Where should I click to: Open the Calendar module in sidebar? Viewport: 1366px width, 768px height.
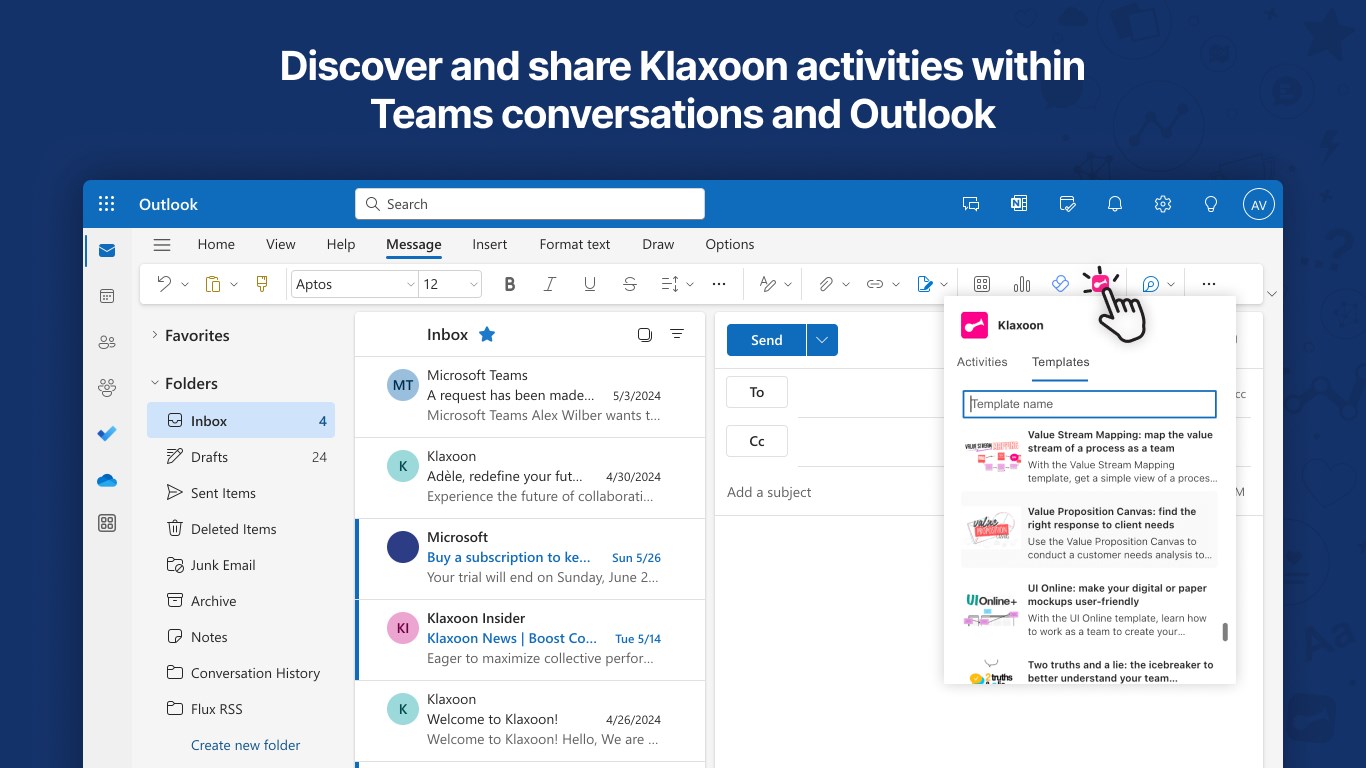click(107, 296)
